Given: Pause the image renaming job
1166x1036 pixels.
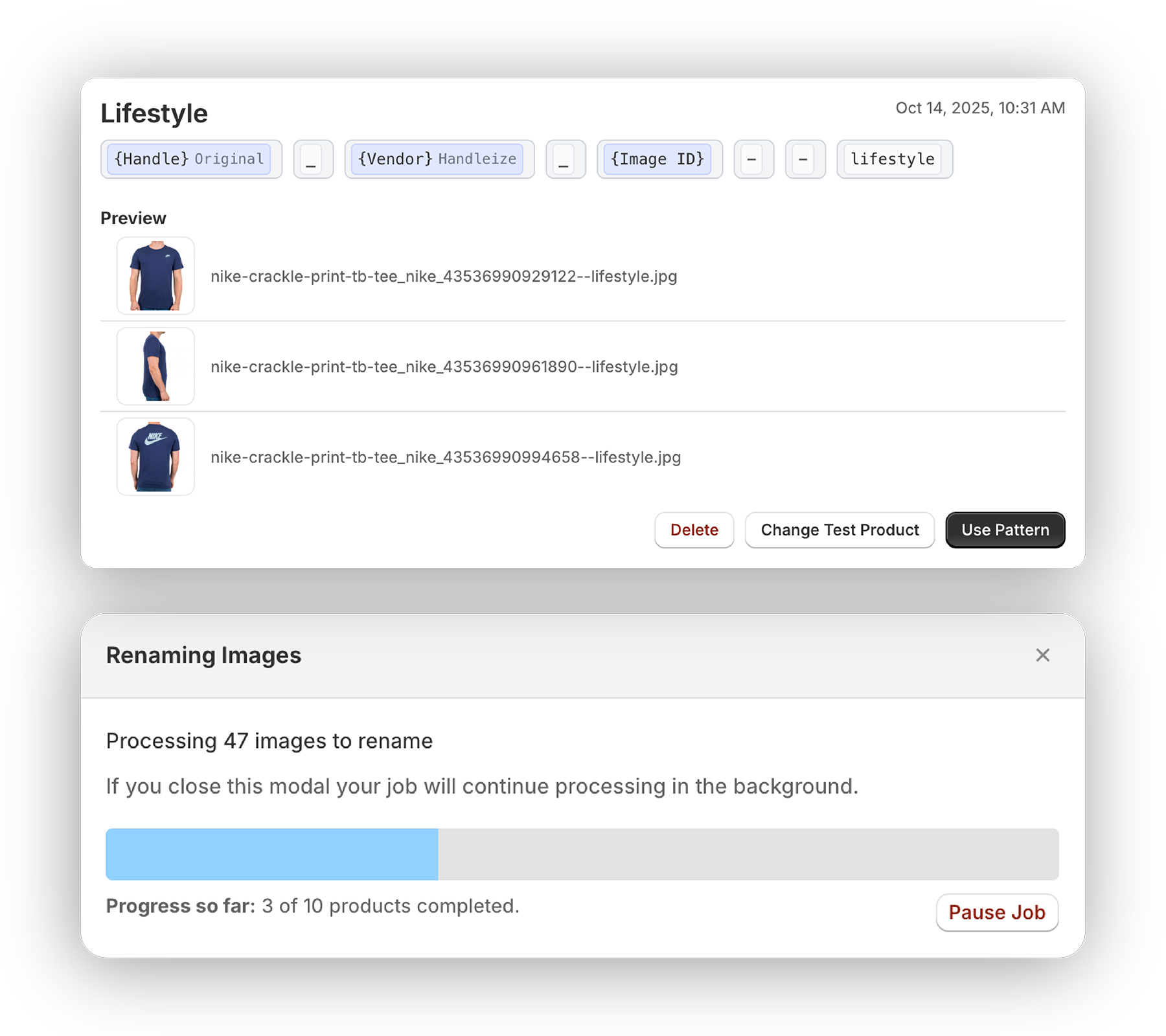Looking at the screenshot, I should (997, 912).
